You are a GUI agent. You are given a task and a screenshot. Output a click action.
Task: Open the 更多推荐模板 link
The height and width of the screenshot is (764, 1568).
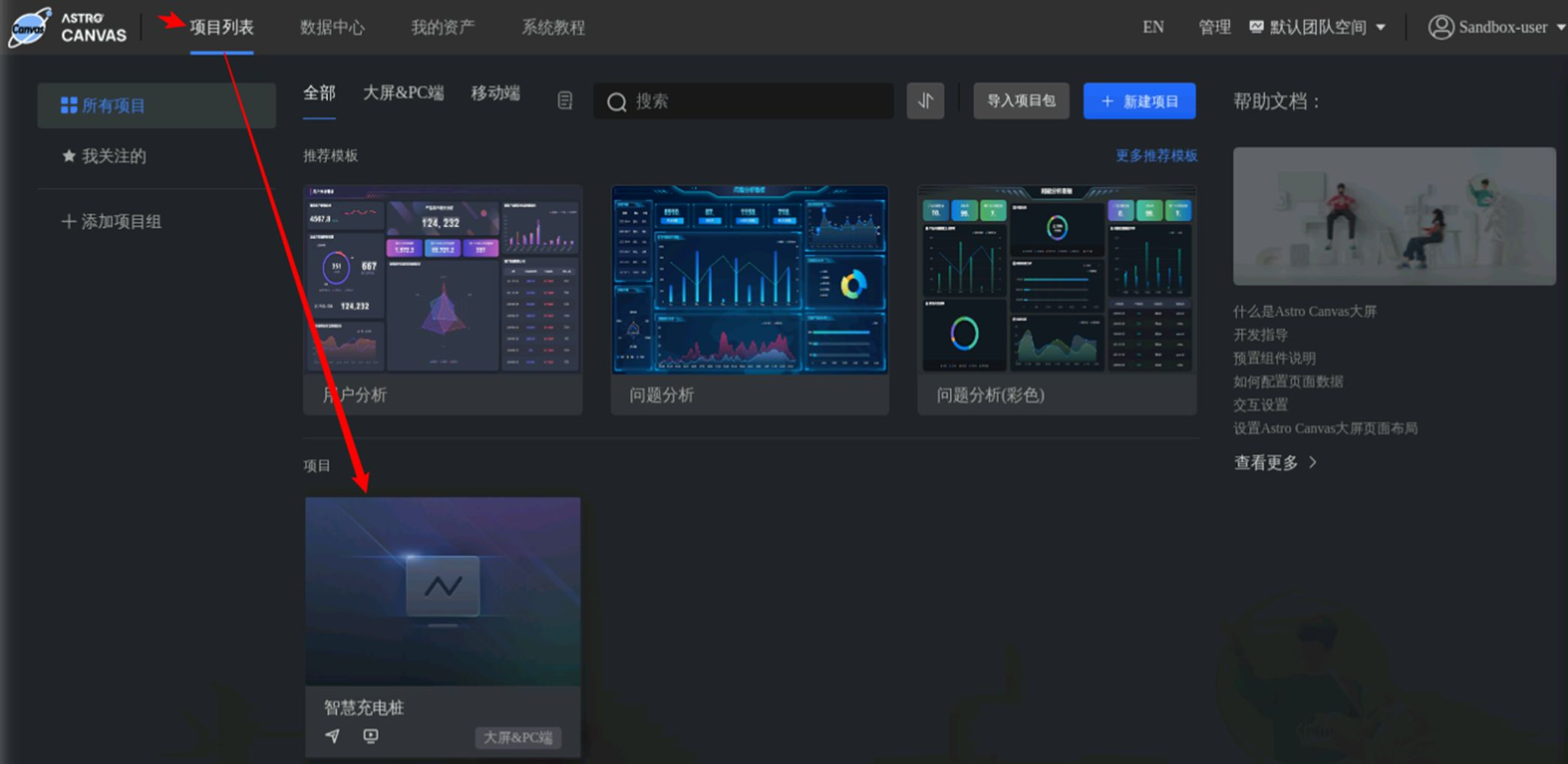(1156, 156)
